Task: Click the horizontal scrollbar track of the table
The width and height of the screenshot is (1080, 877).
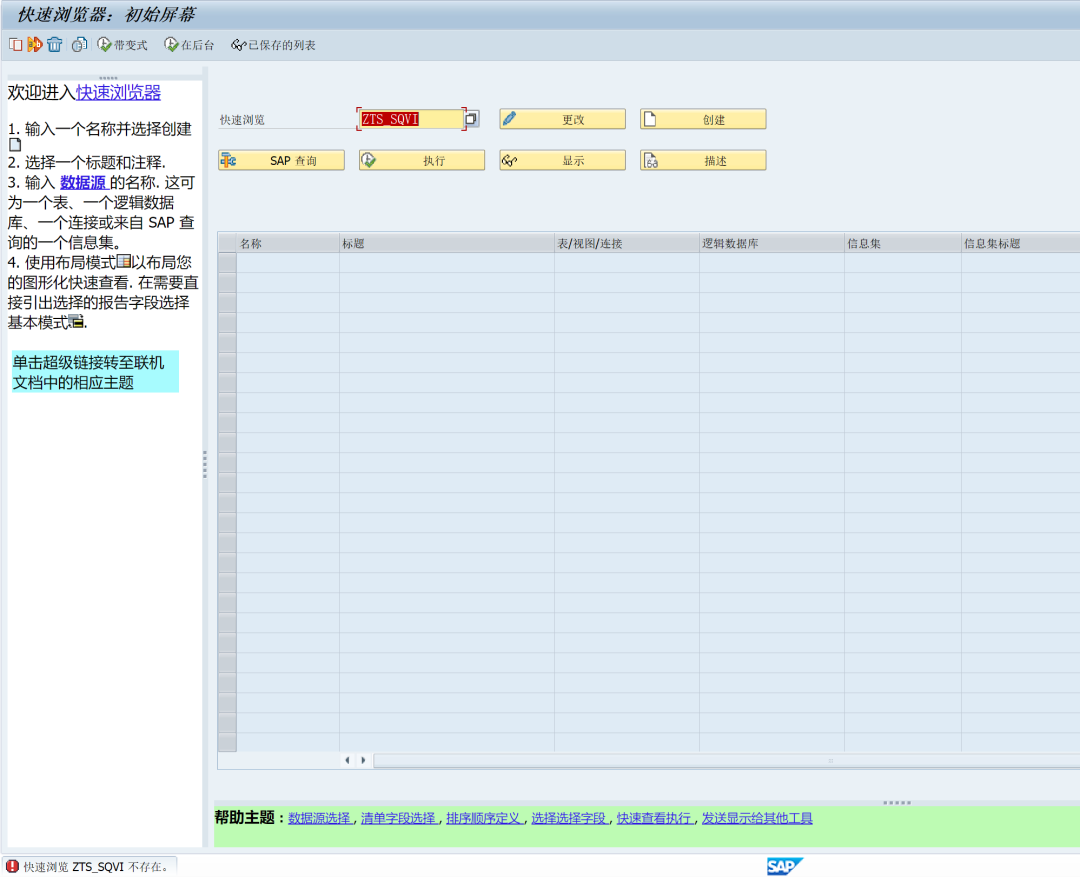Action: (x=727, y=761)
